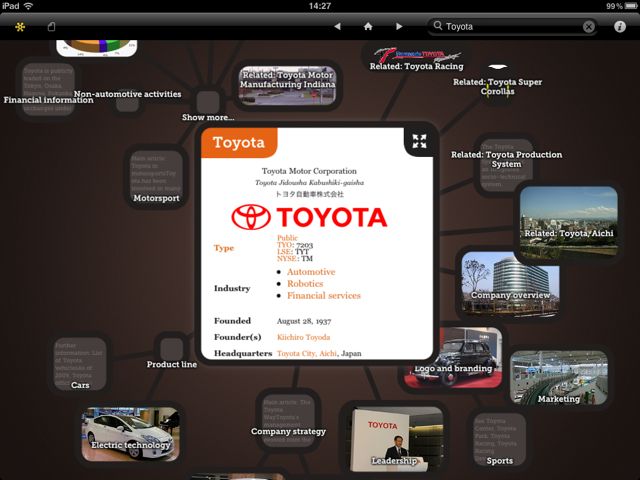Screen dimensions: 640x480
Task: Follow the Automotive link
Action: [x=311, y=272]
